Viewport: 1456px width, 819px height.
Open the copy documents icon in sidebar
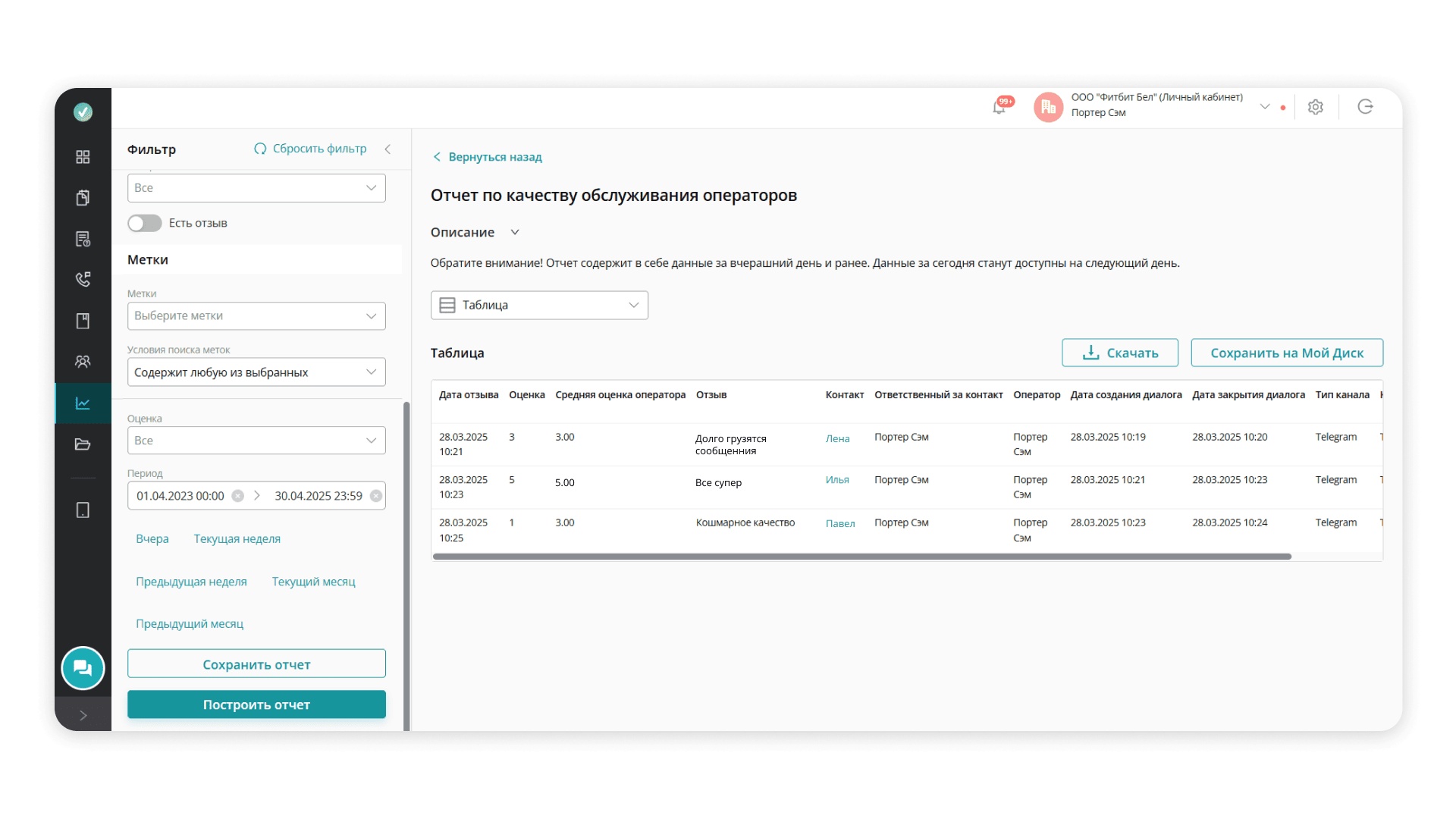pos(83,197)
